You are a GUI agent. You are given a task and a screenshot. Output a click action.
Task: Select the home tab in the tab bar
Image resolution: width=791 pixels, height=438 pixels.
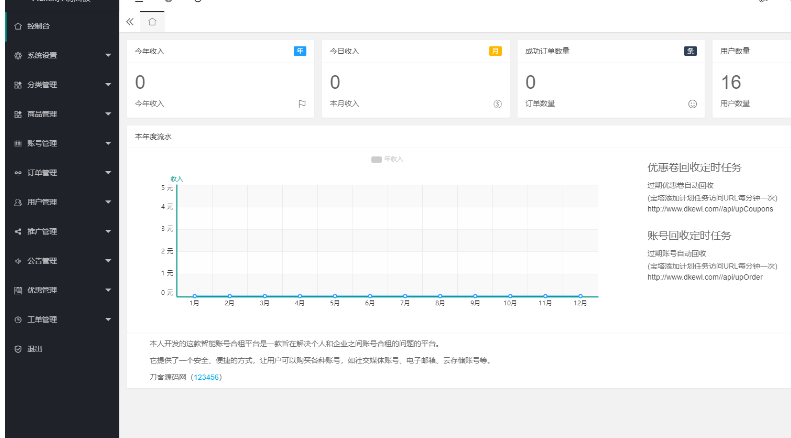(151, 21)
